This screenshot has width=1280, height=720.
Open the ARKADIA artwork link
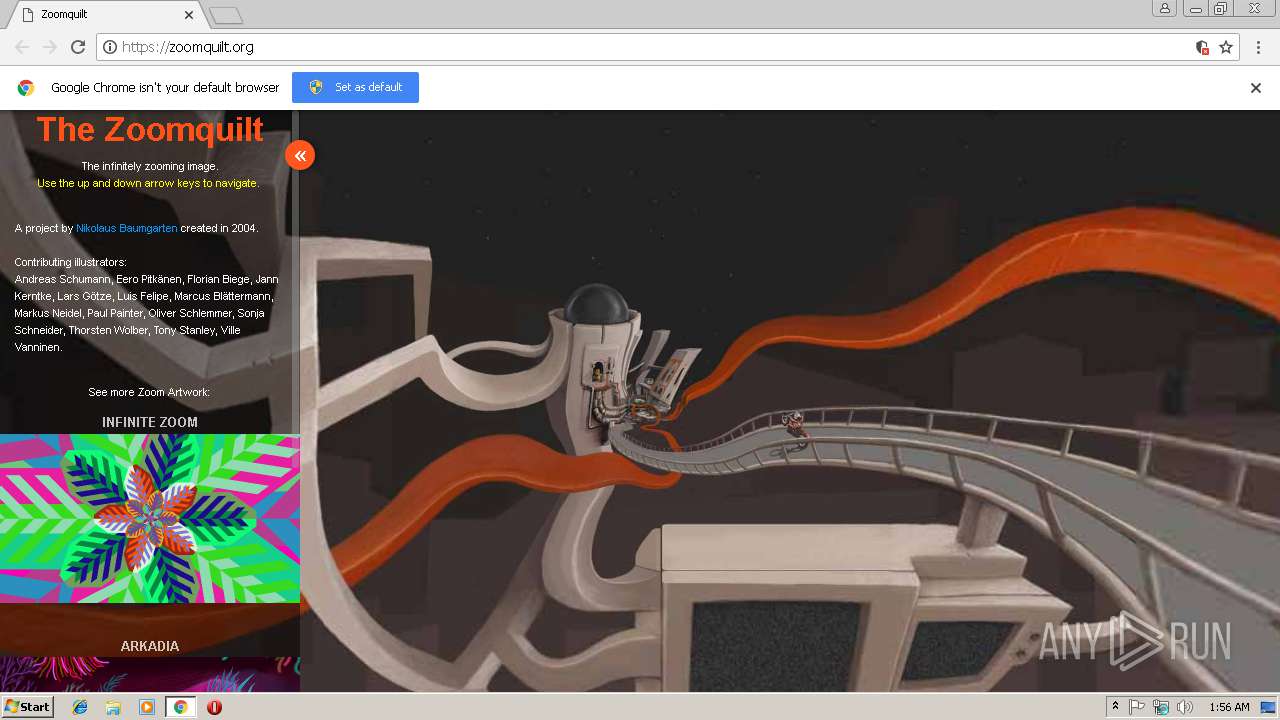point(150,646)
